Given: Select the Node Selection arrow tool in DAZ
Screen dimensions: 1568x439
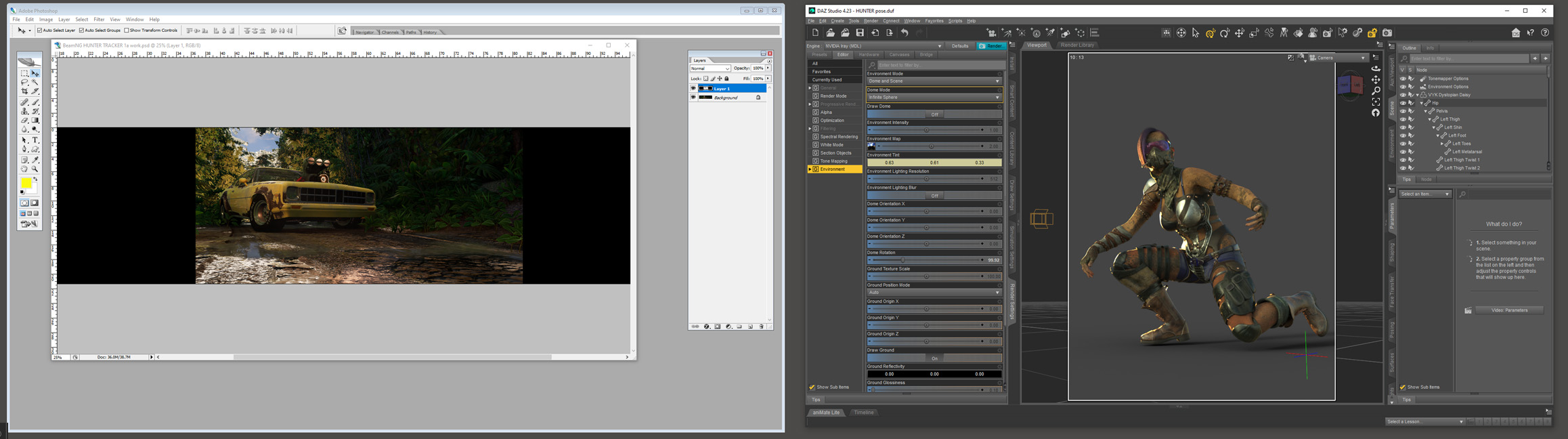Looking at the screenshot, I should coord(1196,33).
